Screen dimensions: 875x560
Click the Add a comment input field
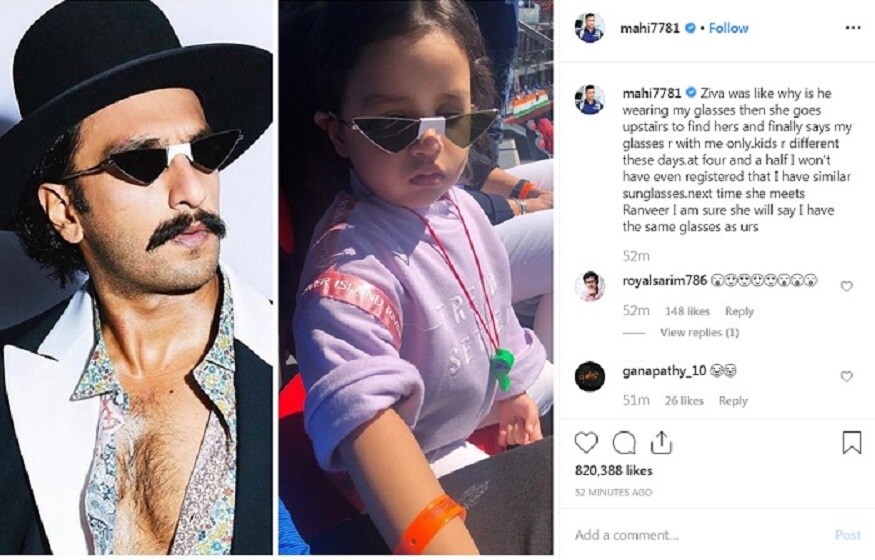[698, 535]
